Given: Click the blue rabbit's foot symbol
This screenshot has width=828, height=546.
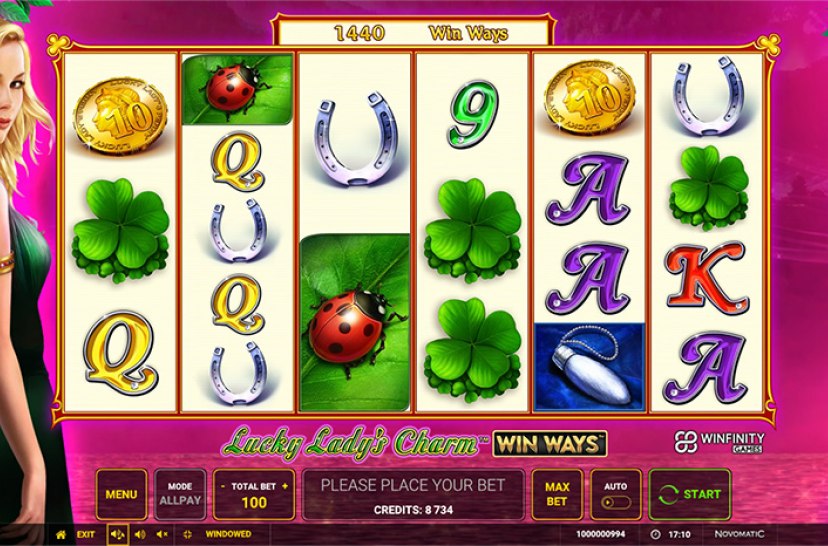Looking at the screenshot, I should pyautogui.click(x=590, y=366).
